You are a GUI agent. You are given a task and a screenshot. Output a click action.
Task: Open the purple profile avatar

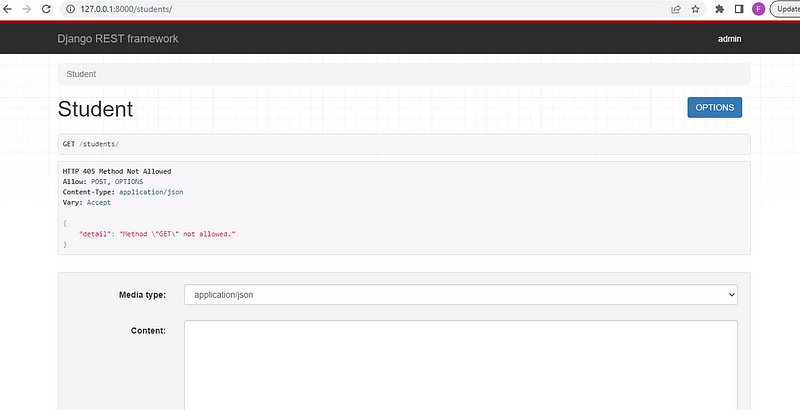point(759,9)
